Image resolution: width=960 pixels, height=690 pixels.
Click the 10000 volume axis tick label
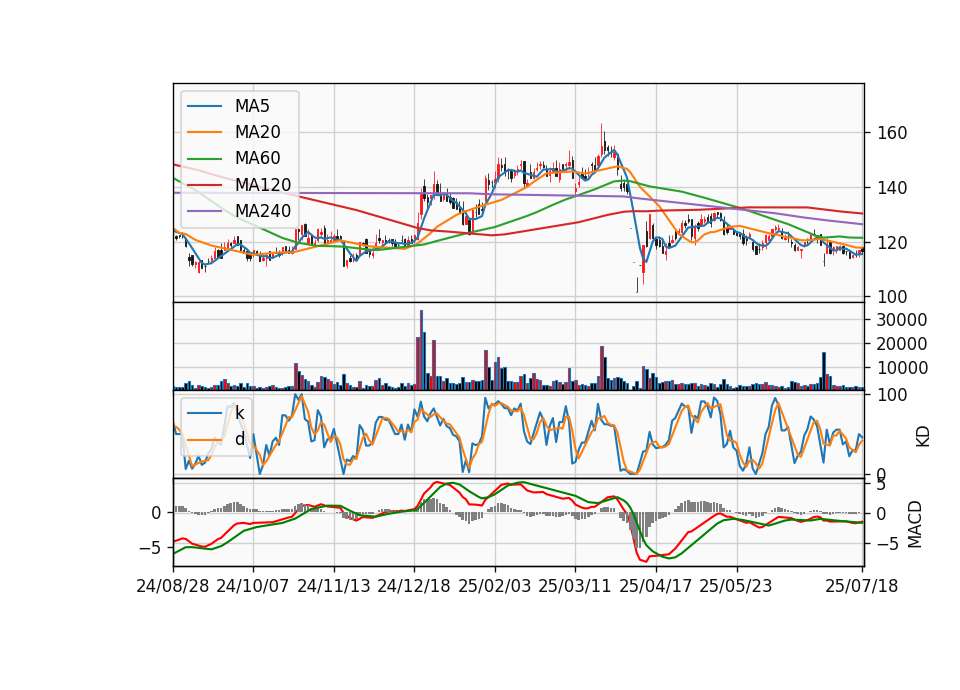[901, 368]
